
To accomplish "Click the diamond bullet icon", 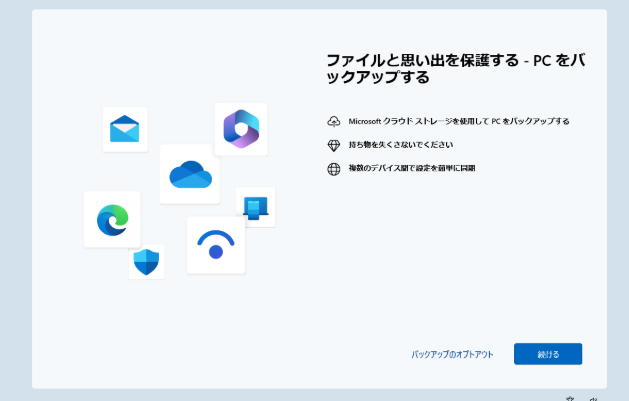I will pos(334,145).
